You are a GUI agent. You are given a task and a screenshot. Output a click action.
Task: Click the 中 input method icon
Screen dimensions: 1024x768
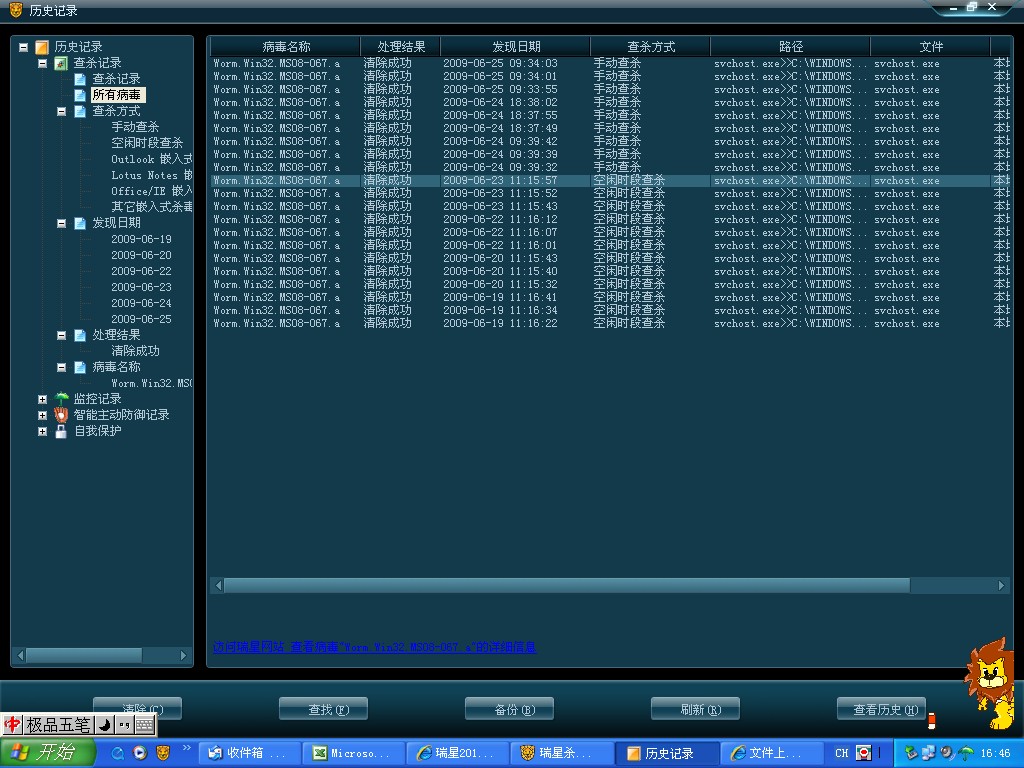[x=12, y=724]
